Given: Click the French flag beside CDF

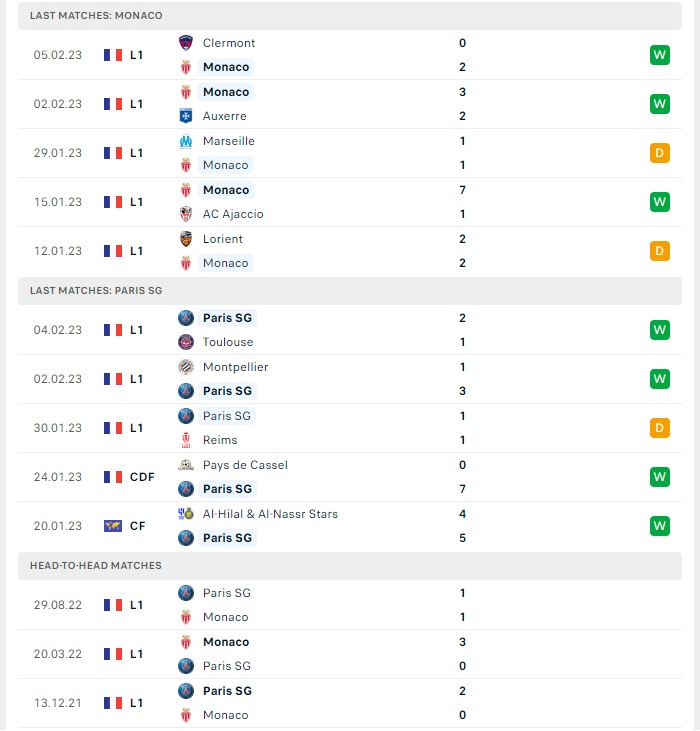Looking at the screenshot, I should click(x=113, y=477).
